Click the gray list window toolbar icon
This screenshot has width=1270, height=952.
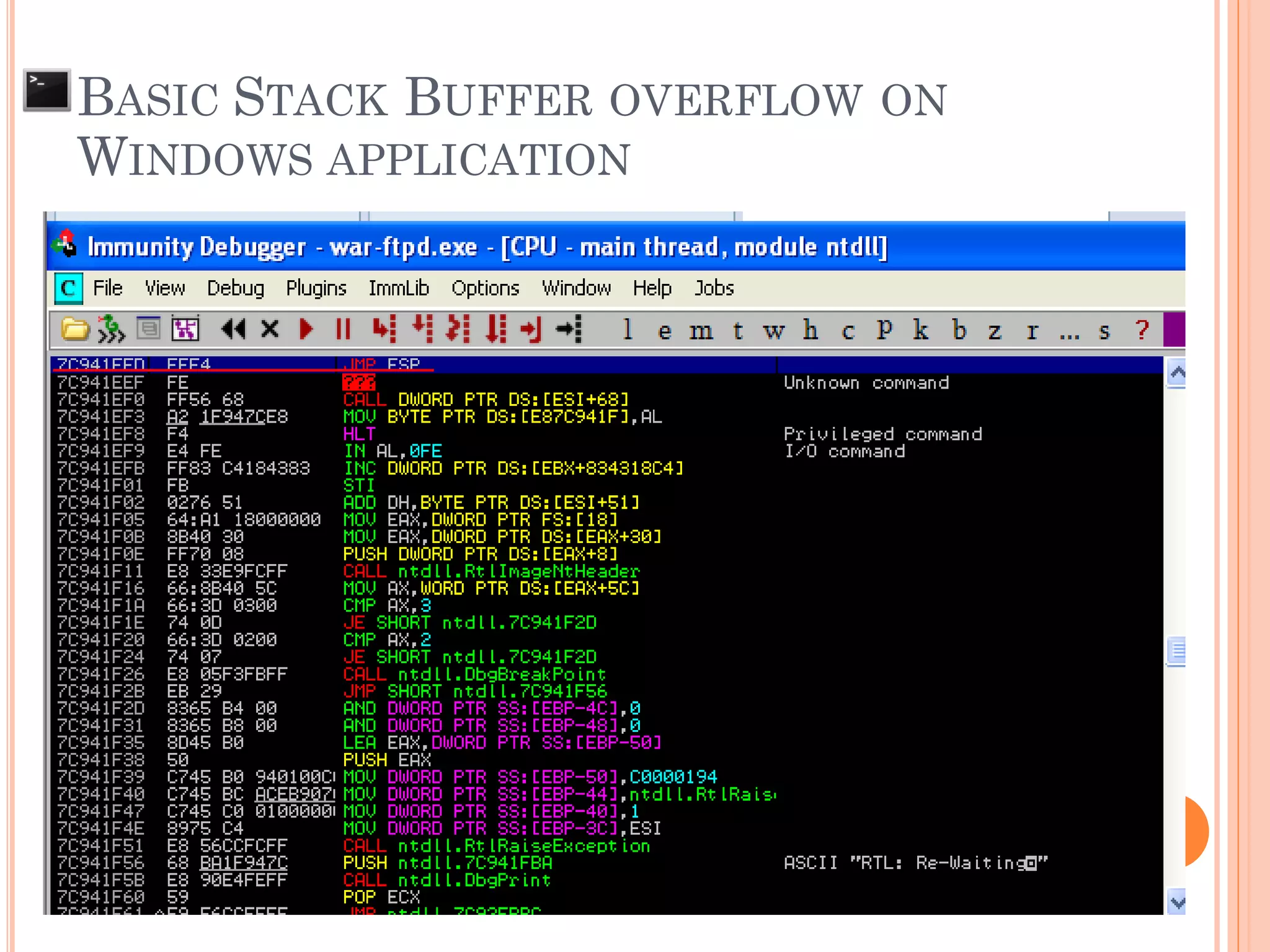click(148, 328)
